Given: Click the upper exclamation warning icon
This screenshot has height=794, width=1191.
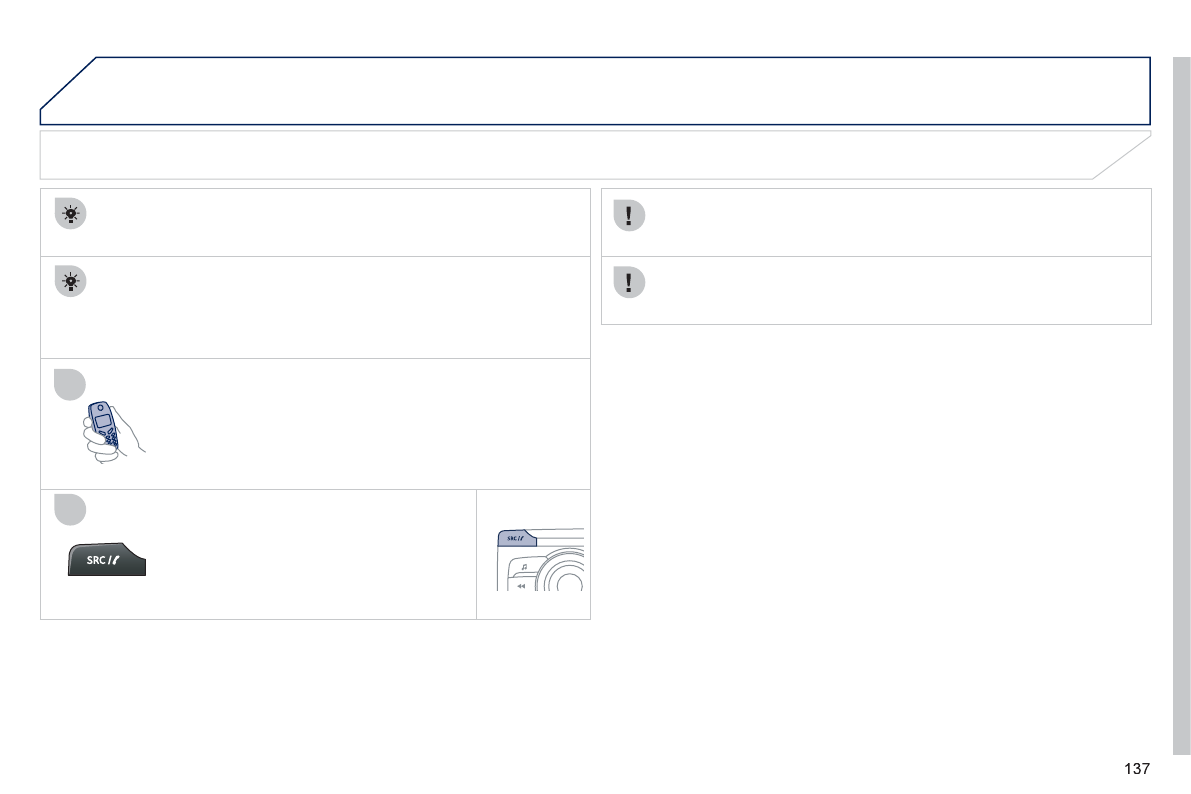Looking at the screenshot, I should tap(629, 216).
